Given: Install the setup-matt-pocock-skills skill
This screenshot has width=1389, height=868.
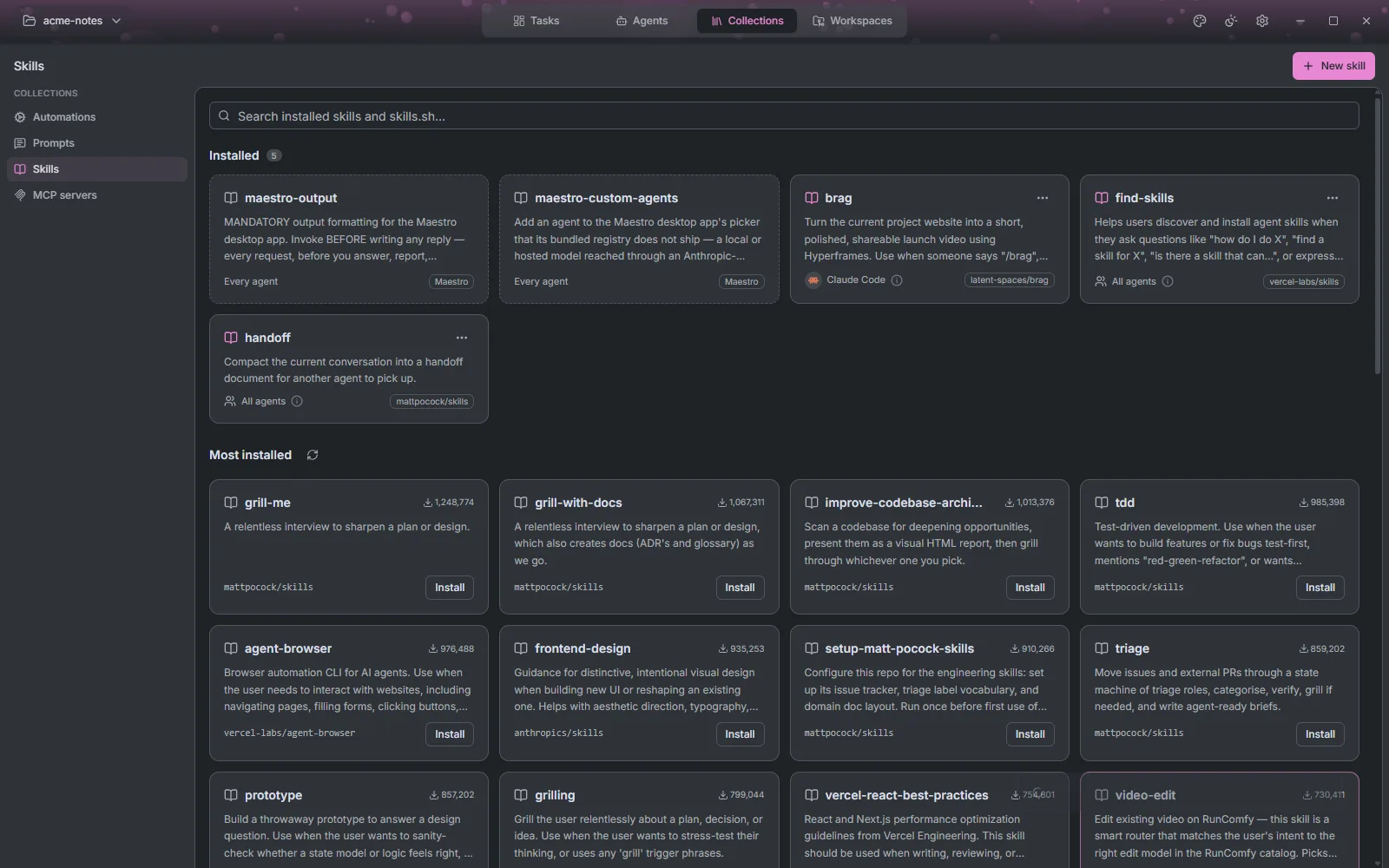Looking at the screenshot, I should tap(1030, 734).
